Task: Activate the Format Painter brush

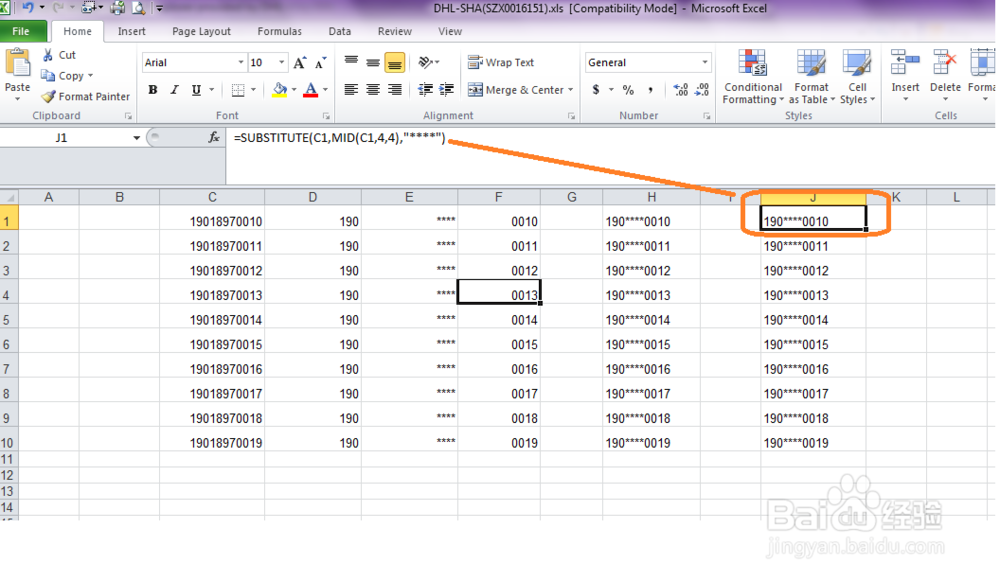Action: [48, 96]
